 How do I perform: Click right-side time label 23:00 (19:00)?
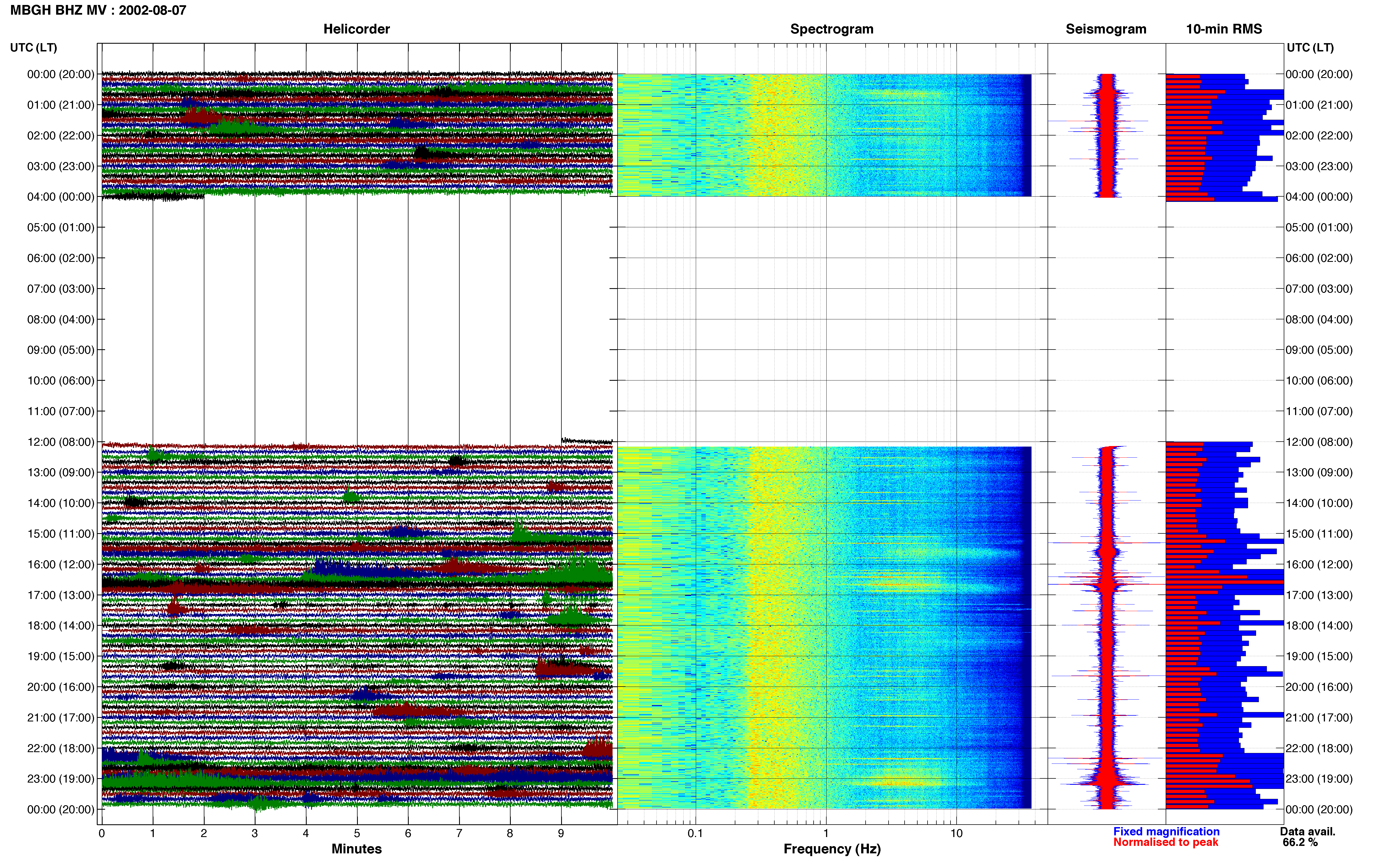[1319, 779]
